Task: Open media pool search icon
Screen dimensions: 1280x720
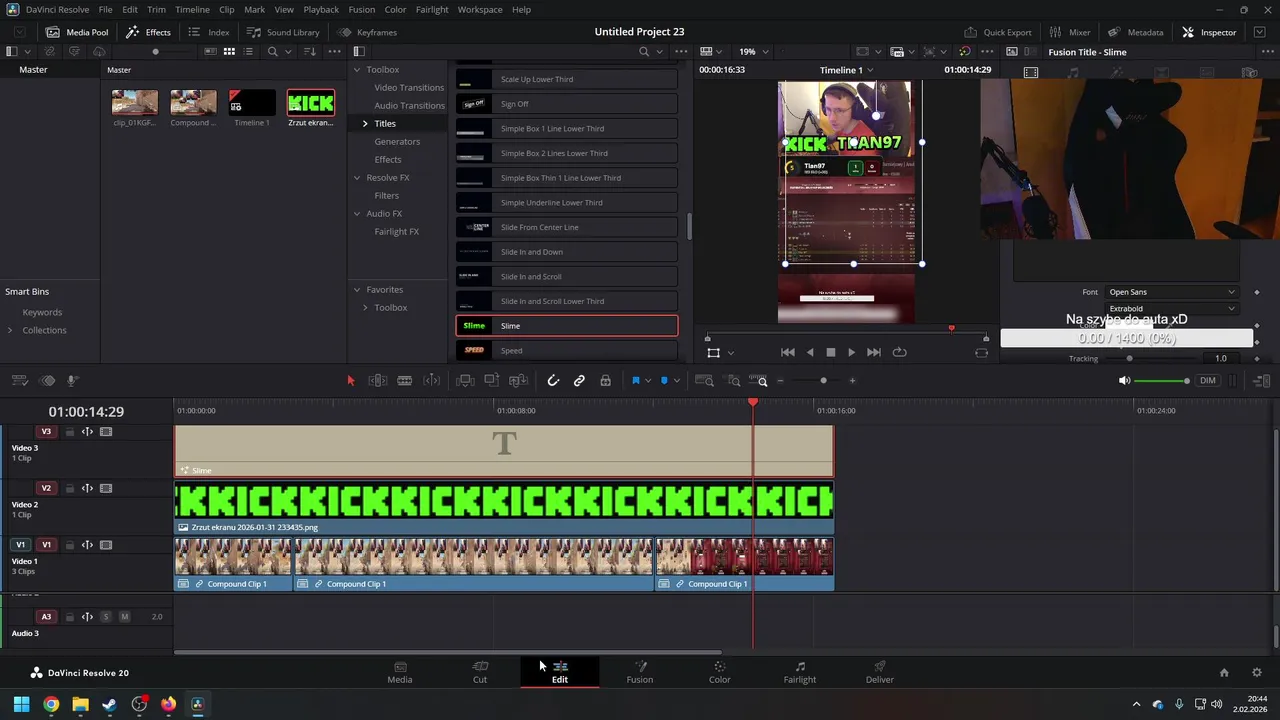Action: point(272,51)
